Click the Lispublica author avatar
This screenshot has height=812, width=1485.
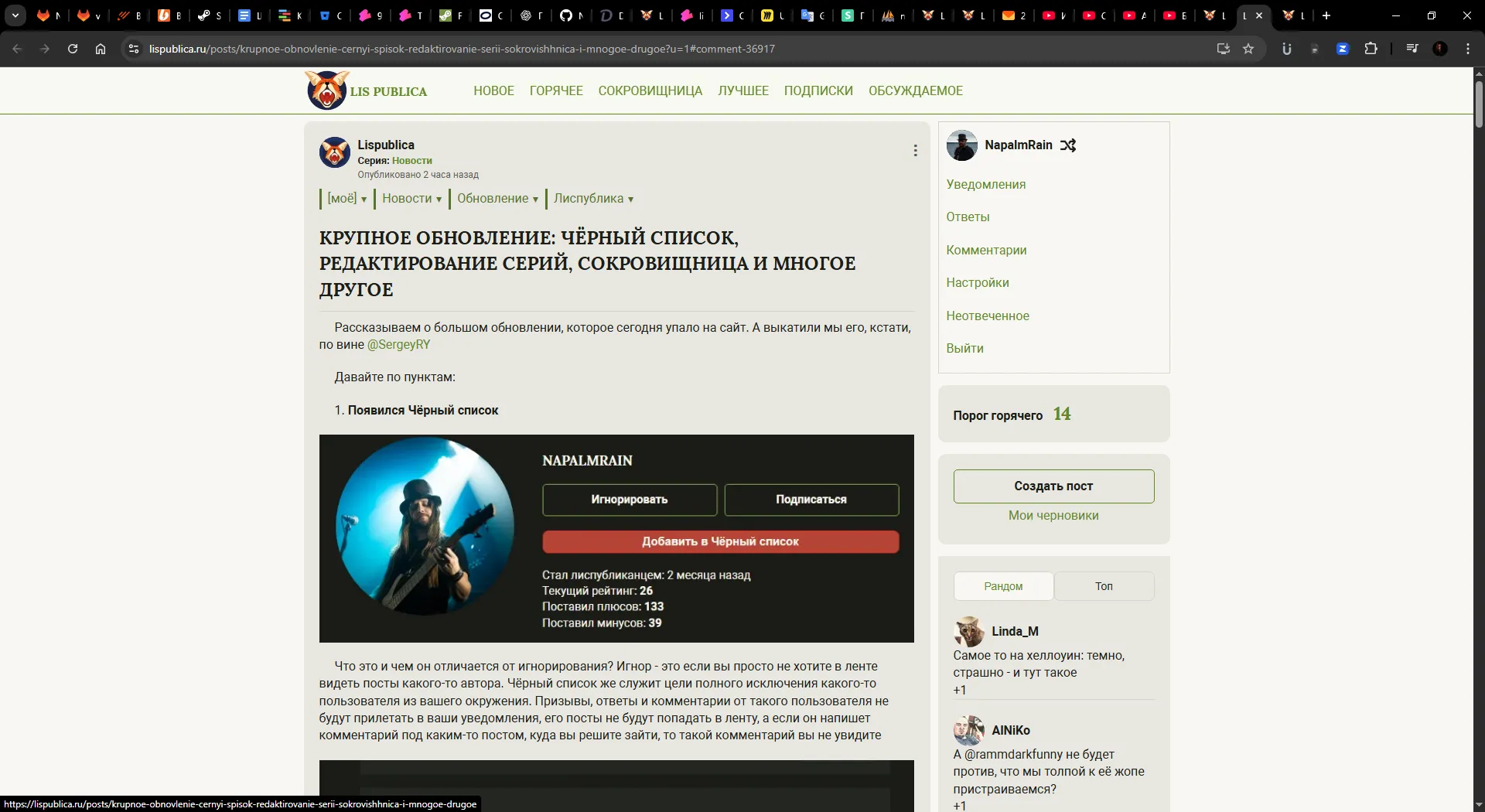tap(335, 152)
